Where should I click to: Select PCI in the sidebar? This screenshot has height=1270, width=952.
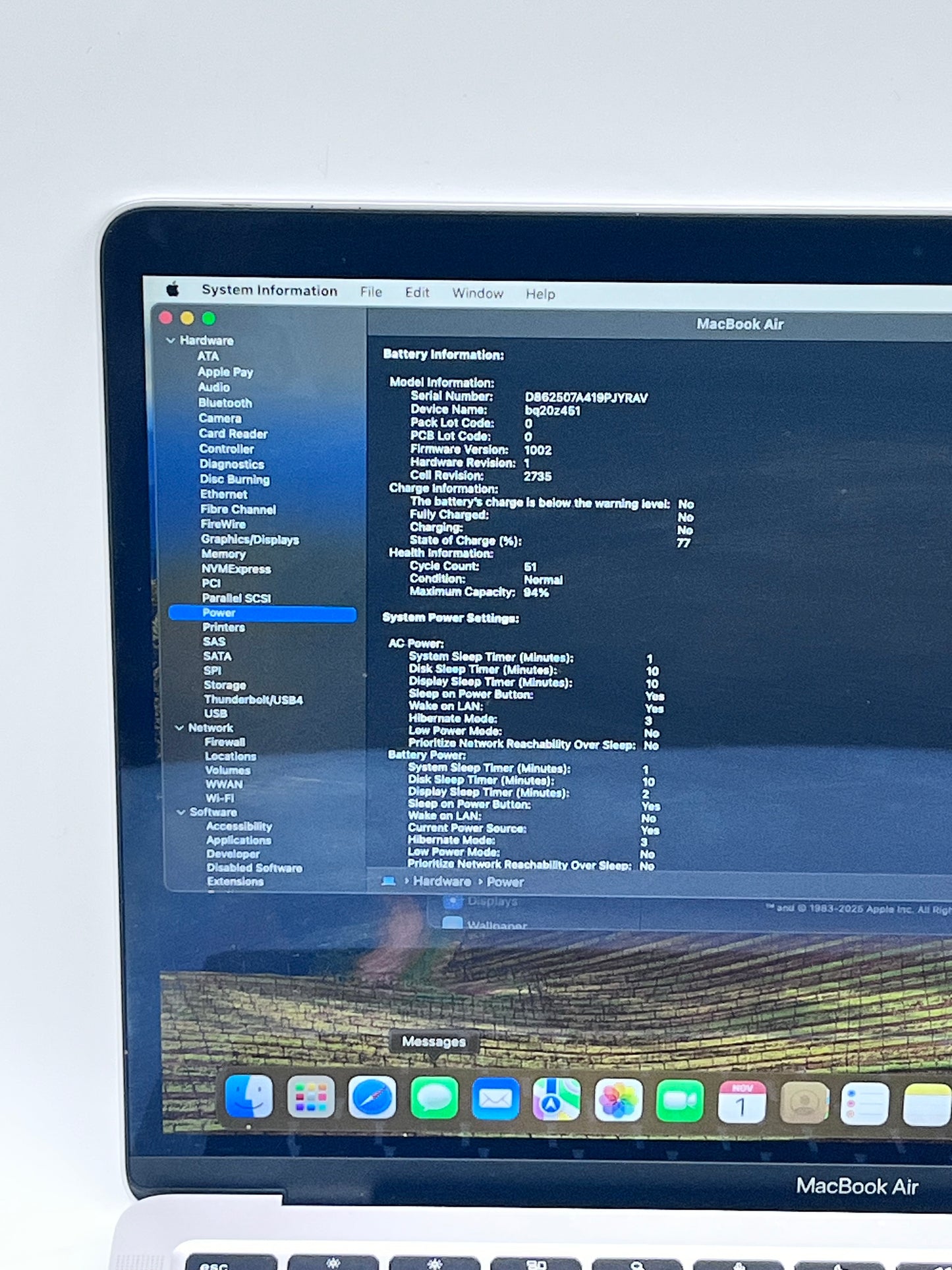click(x=211, y=583)
